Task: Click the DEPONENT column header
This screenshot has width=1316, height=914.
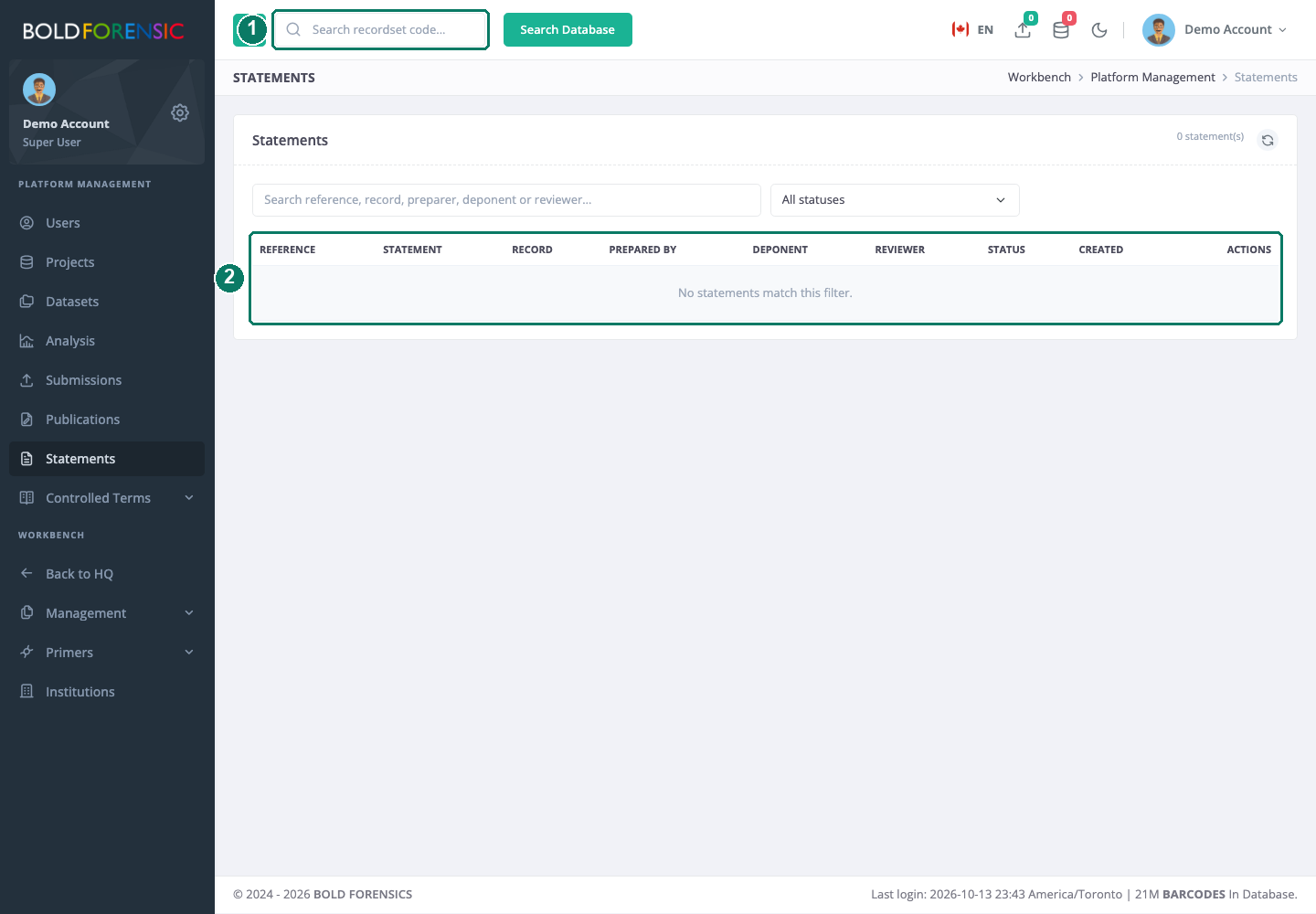Action: pos(780,250)
